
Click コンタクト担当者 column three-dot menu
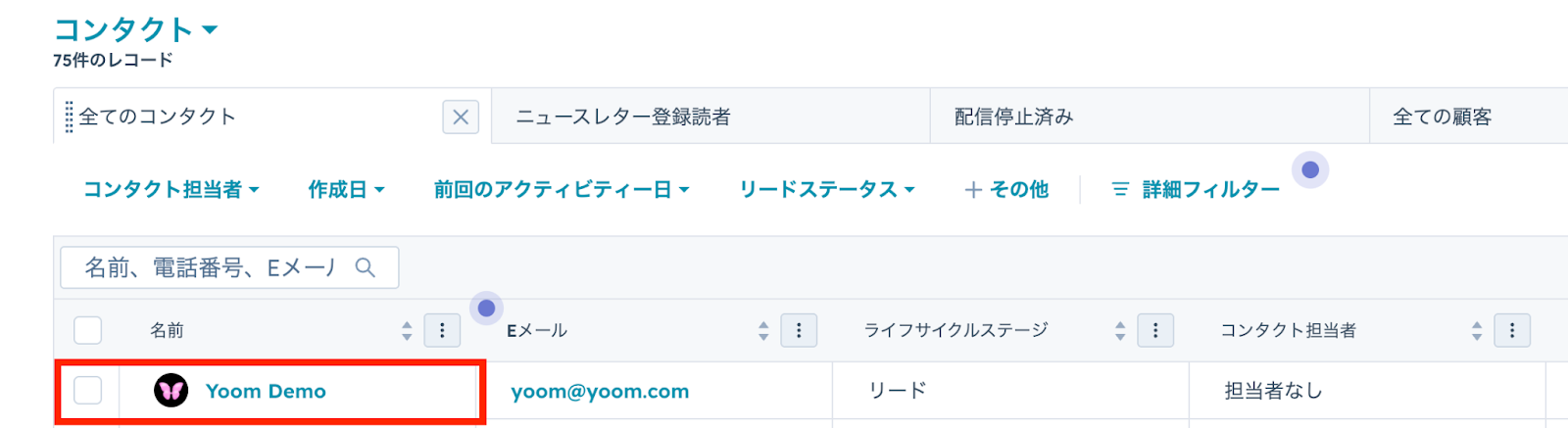(1512, 331)
